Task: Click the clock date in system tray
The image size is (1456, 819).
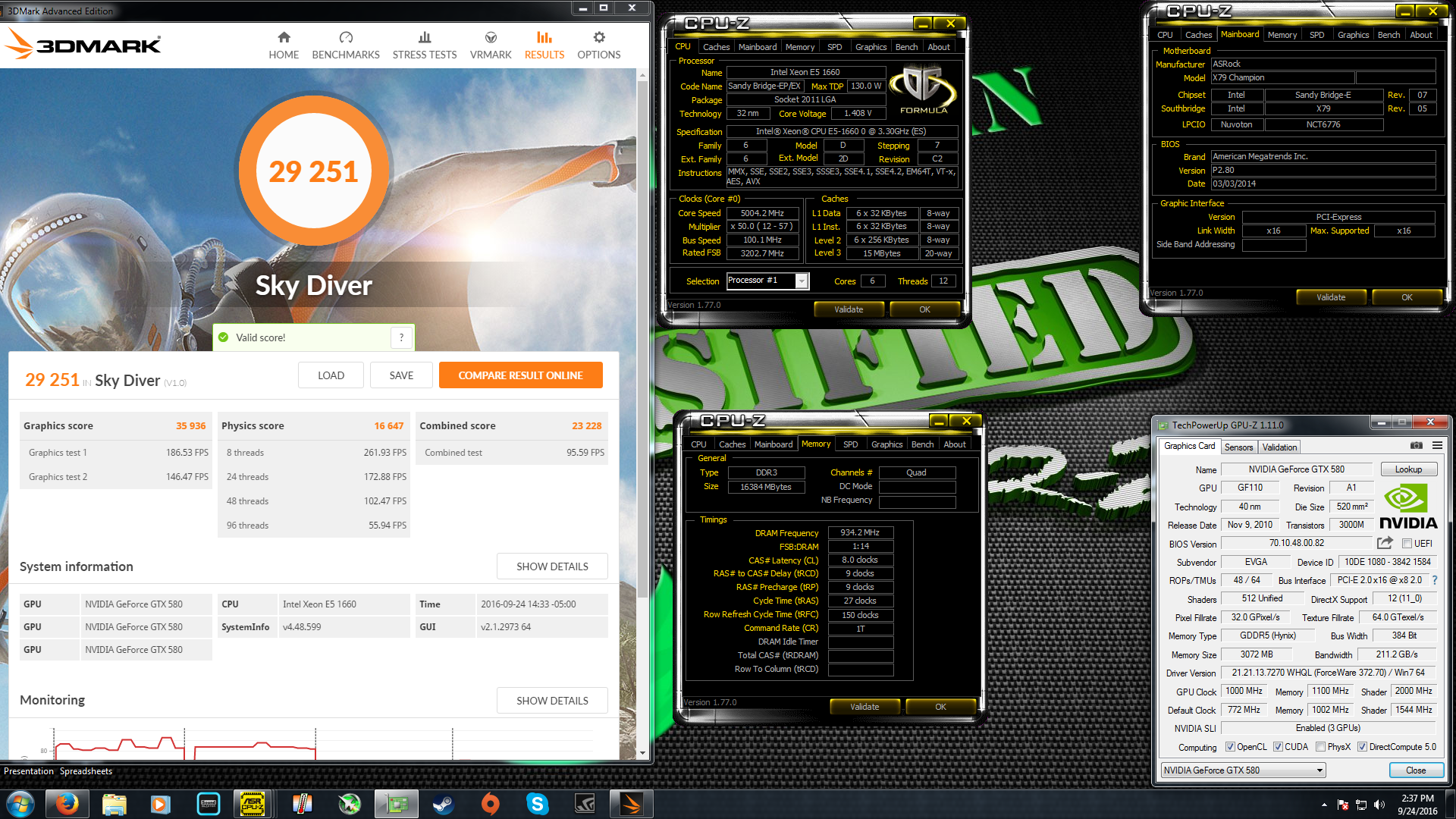Action: click(1417, 805)
